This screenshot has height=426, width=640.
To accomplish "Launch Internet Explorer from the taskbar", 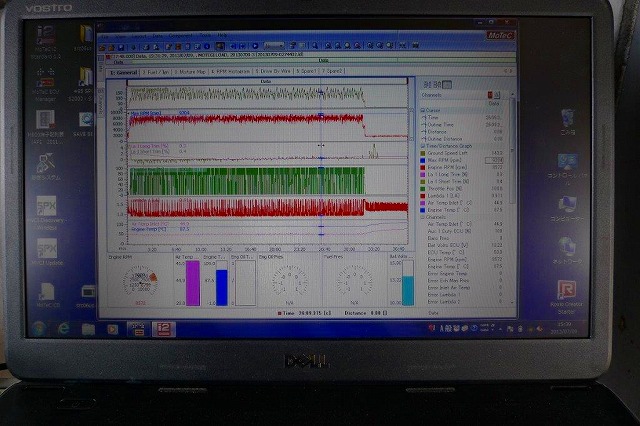I will (x=64, y=329).
